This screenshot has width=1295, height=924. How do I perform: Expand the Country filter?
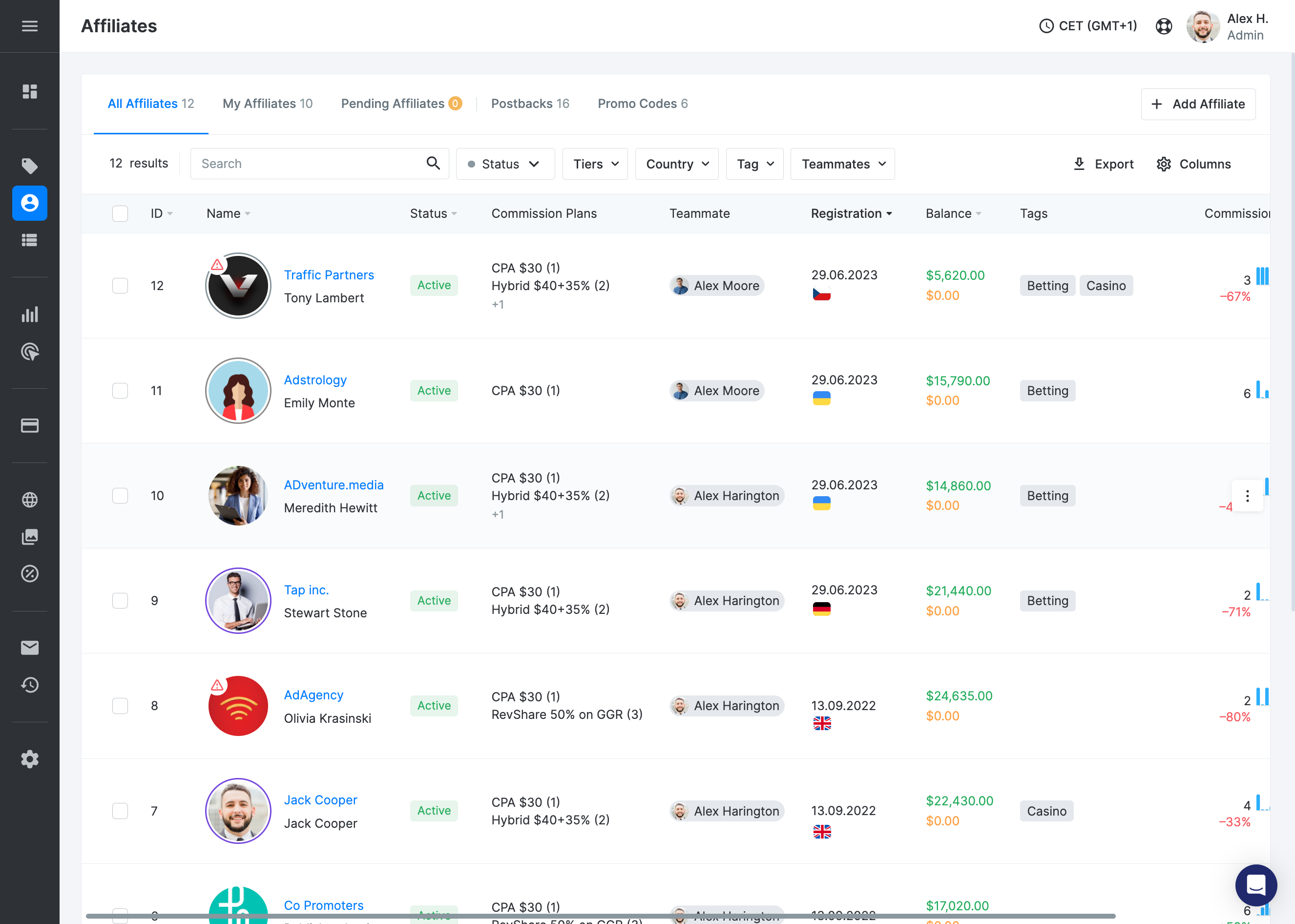[676, 164]
